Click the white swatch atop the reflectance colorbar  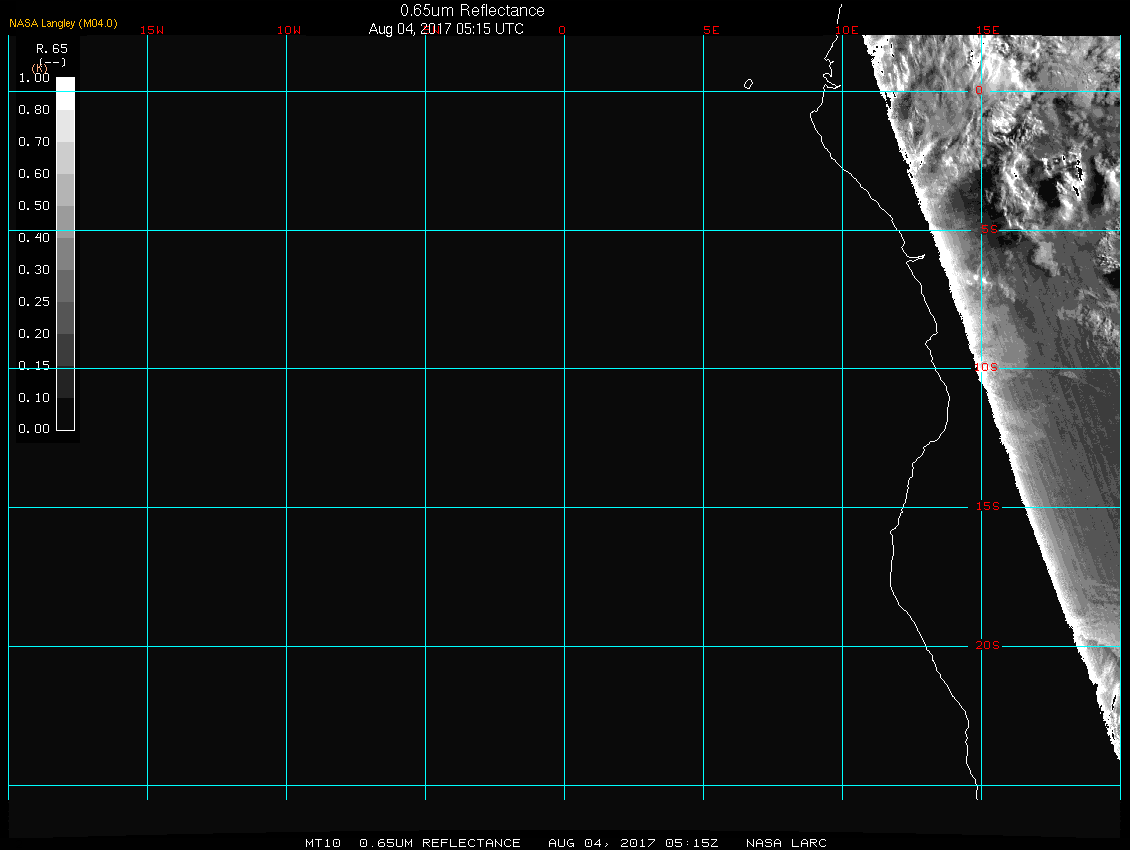click(65, 86)
